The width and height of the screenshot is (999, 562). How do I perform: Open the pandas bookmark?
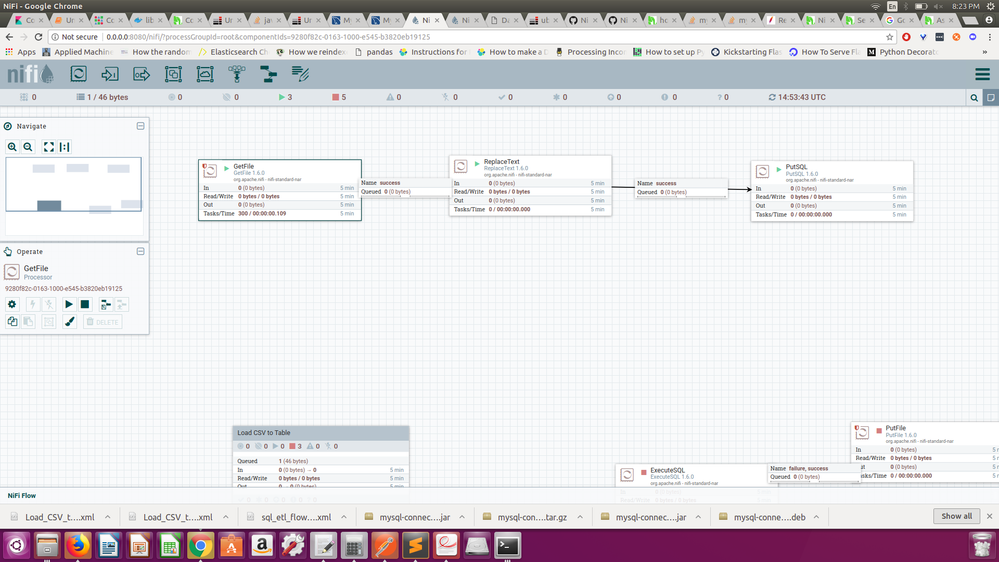coord(373,52)
